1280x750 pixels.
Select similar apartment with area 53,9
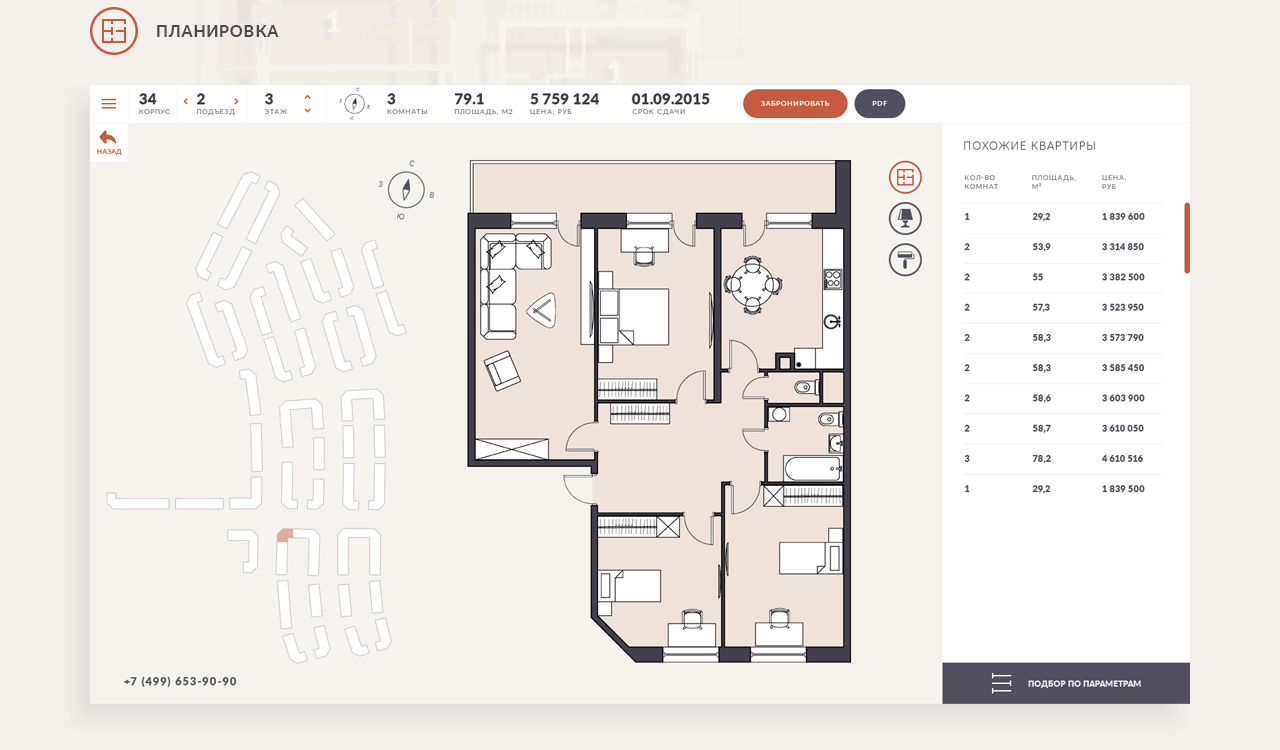pos(1042,247)
